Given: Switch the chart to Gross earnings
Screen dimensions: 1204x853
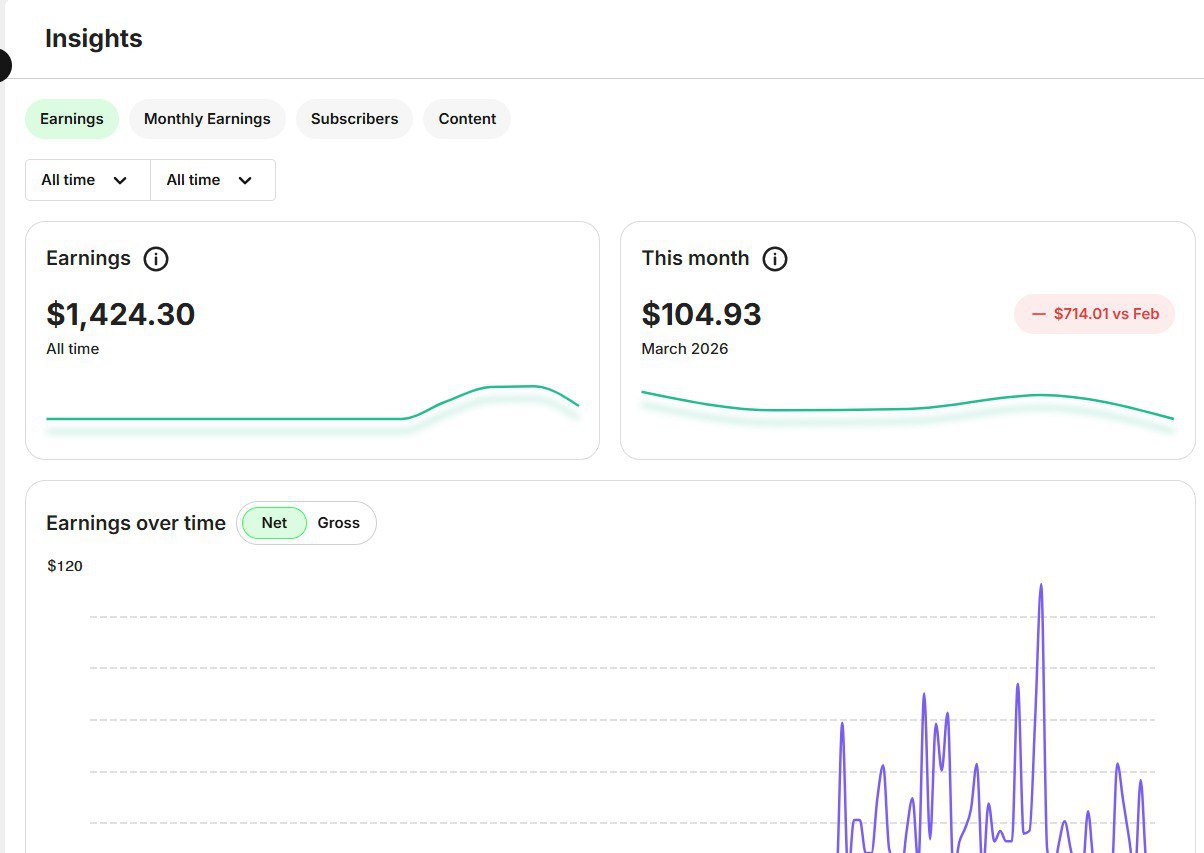Looking at the screenshot, I should 338,523.
